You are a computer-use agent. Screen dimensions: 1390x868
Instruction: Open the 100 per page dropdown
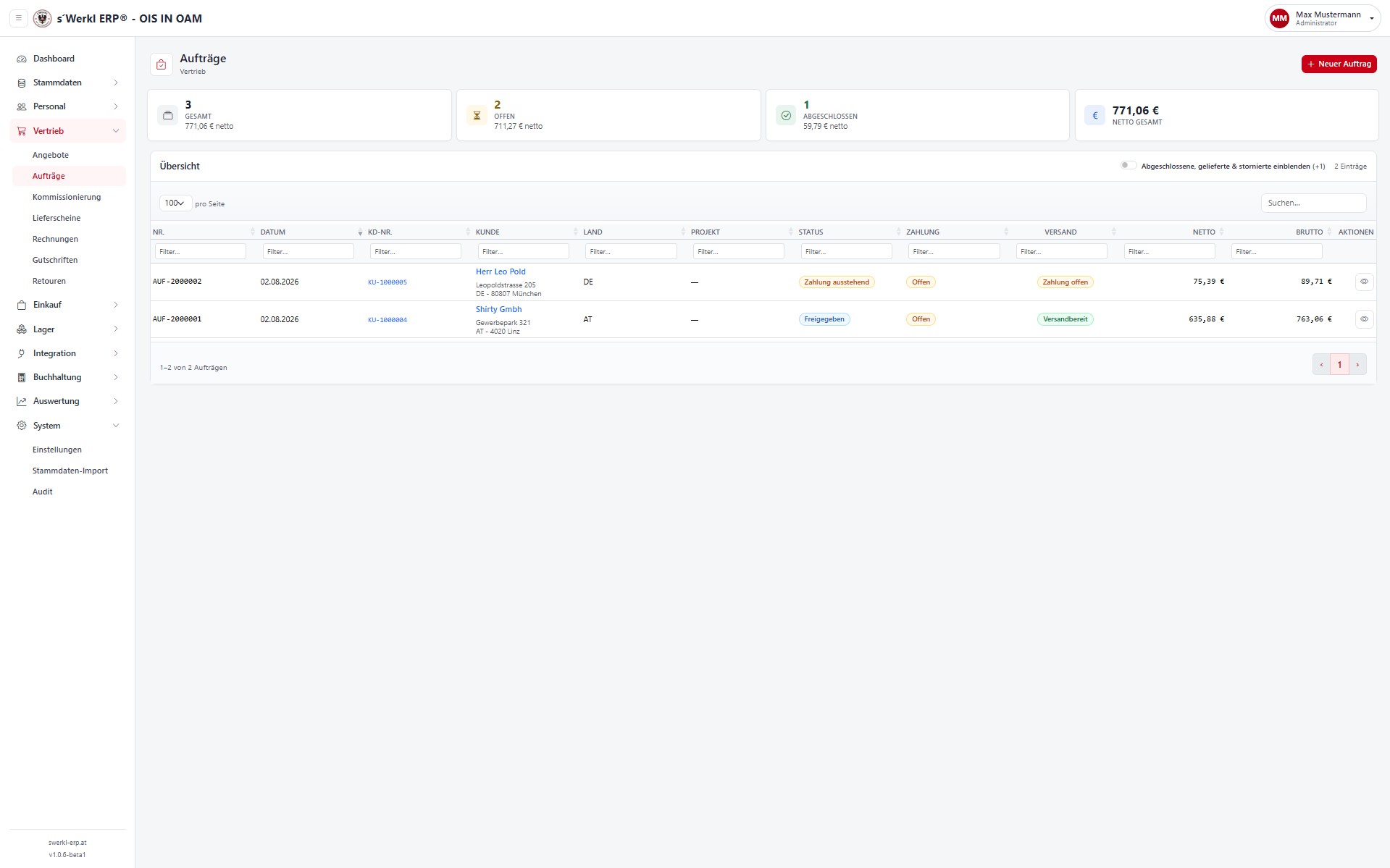(x=175, y=203)
